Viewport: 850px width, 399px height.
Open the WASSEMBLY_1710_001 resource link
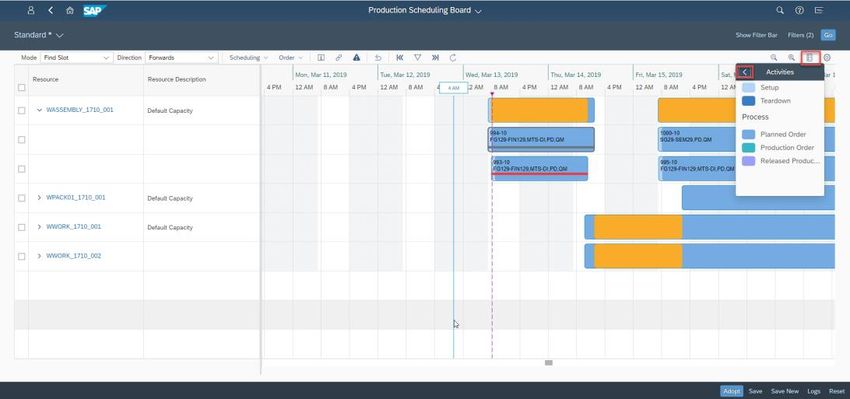coord(80,110)
